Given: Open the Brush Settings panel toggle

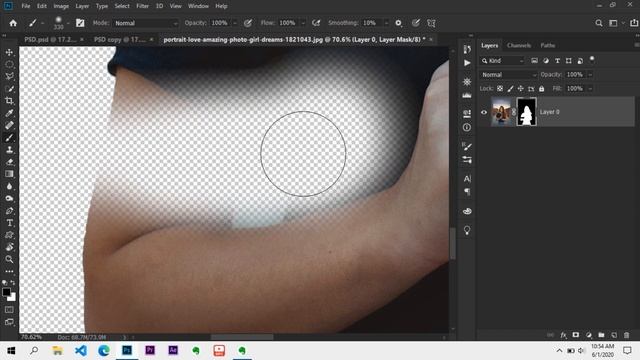Looking at the screenshot, I should click(x=80, y=23).
